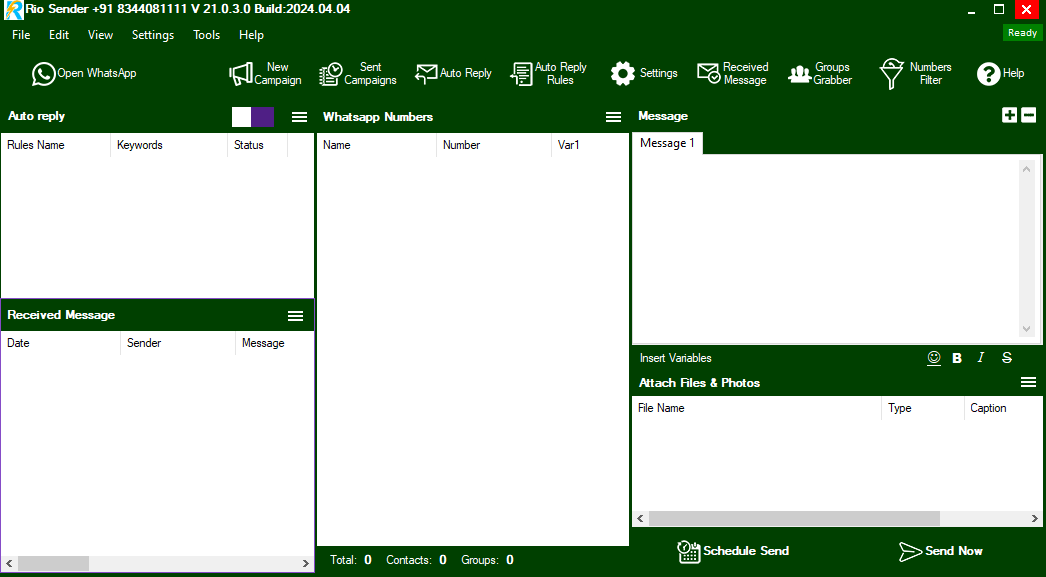Click right arrow of Attach Files scrollbar
Viewport: 1046px width, 577px height.
tap(1035, 518)
